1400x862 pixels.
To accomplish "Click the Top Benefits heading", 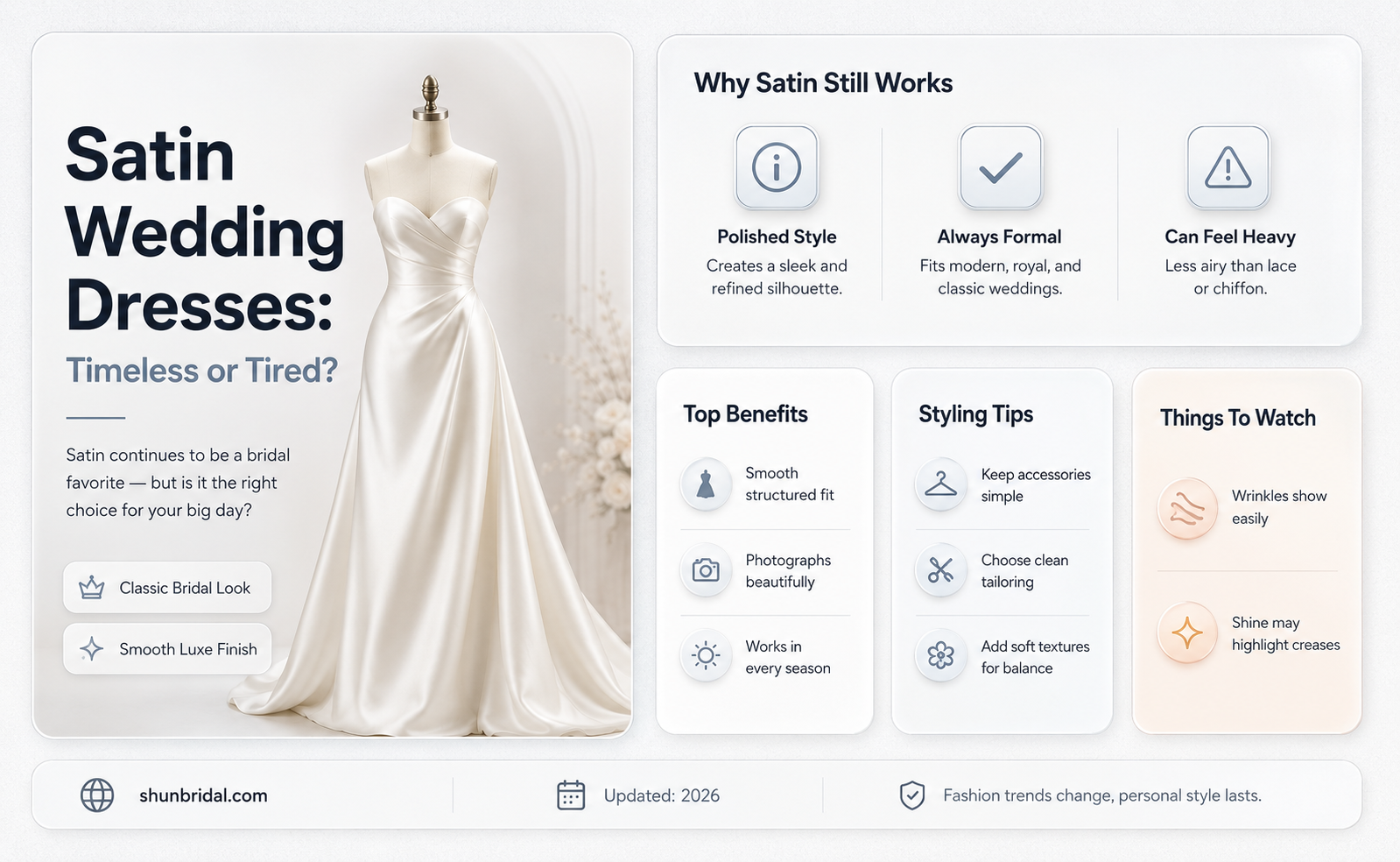I will coord(745,414).
